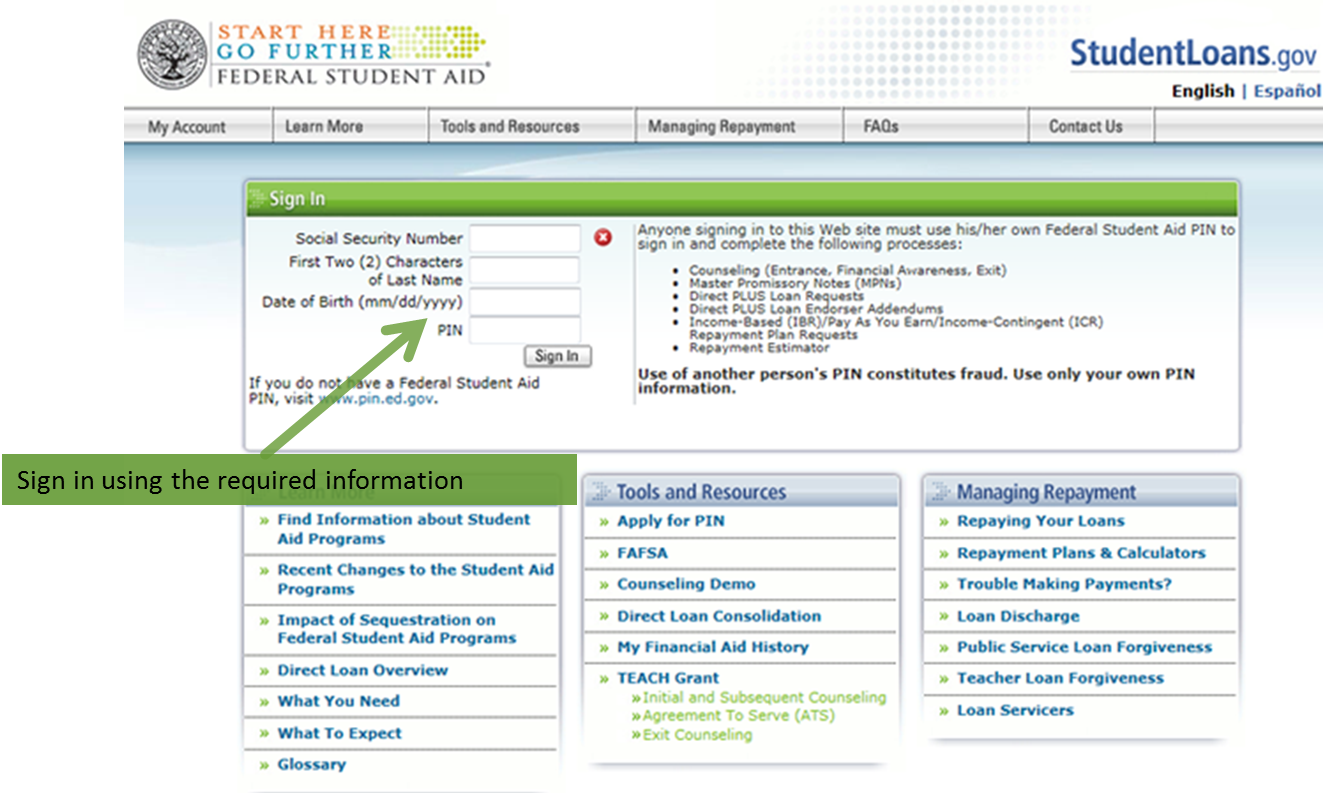
Task: Open the Tools and Resources menu tab
Action: coord(510,126)
